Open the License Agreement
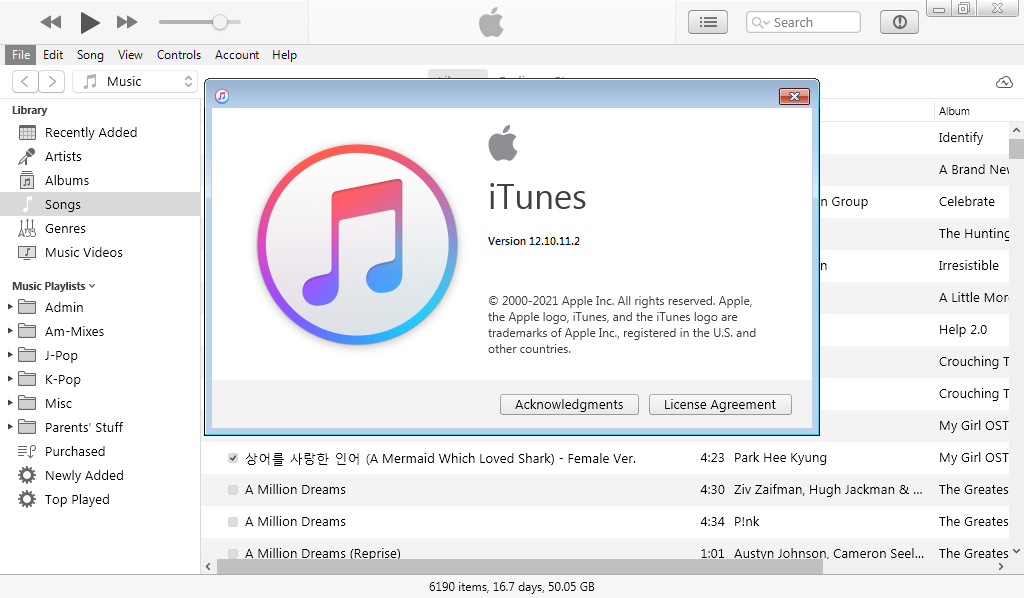 click(x=719, y=404)
